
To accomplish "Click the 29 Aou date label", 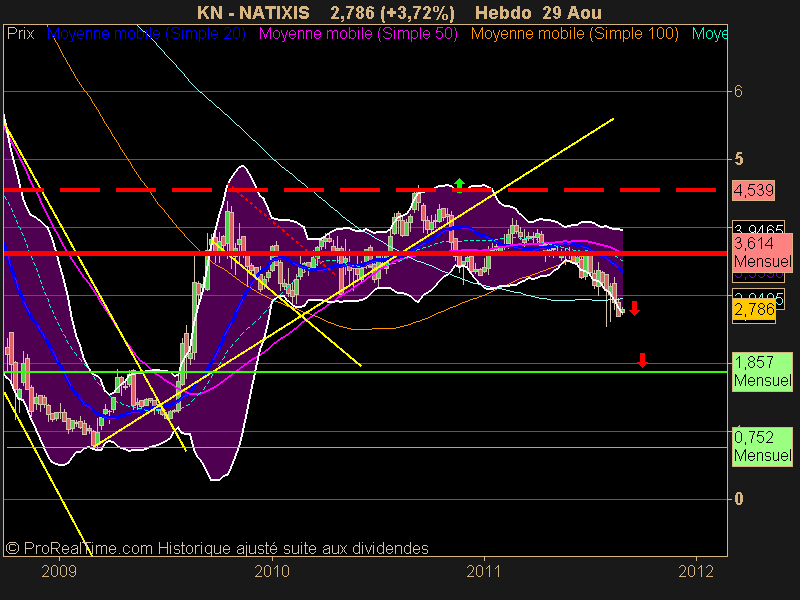I will (572, 12).
